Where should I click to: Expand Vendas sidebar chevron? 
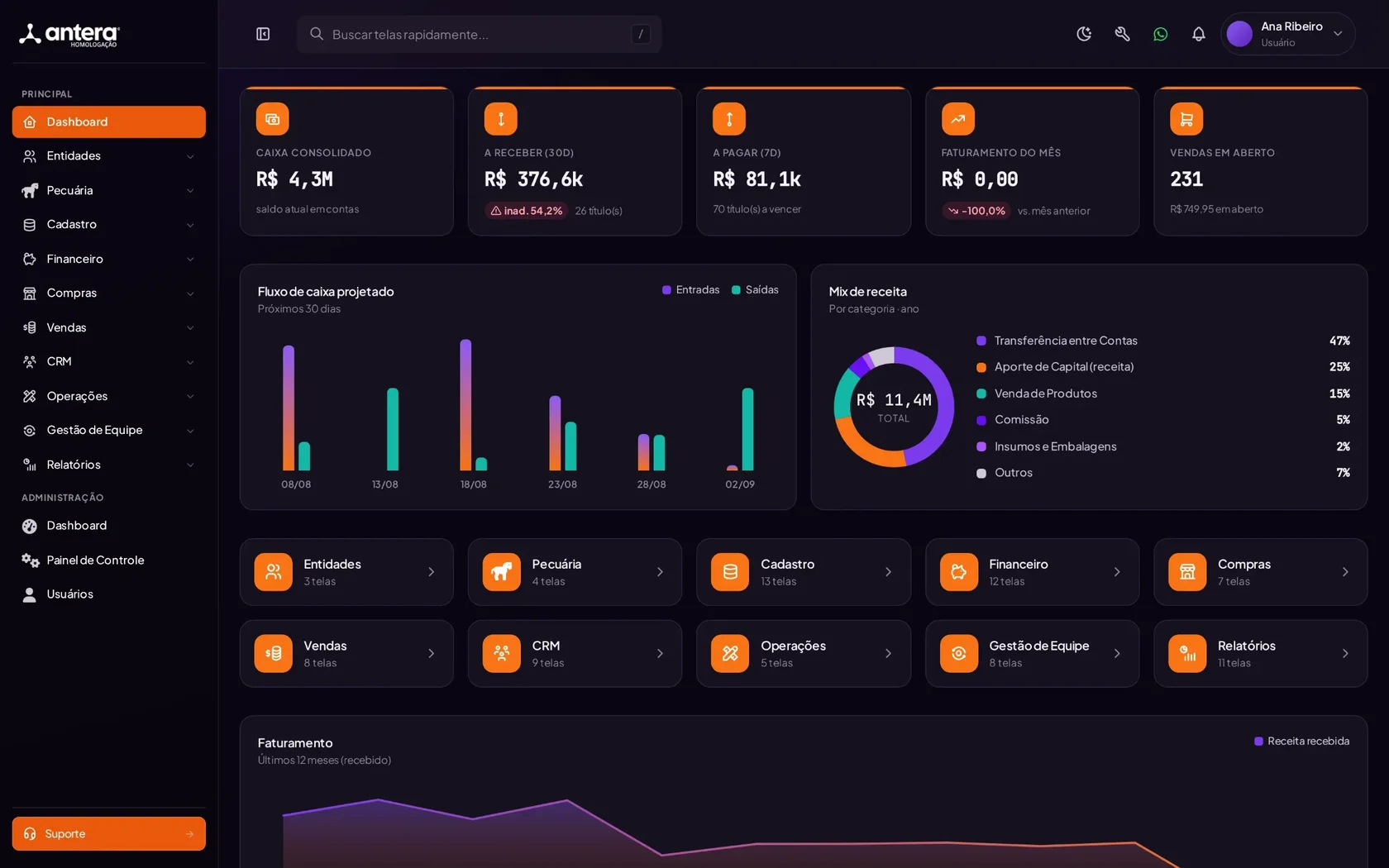click(190, 328)
